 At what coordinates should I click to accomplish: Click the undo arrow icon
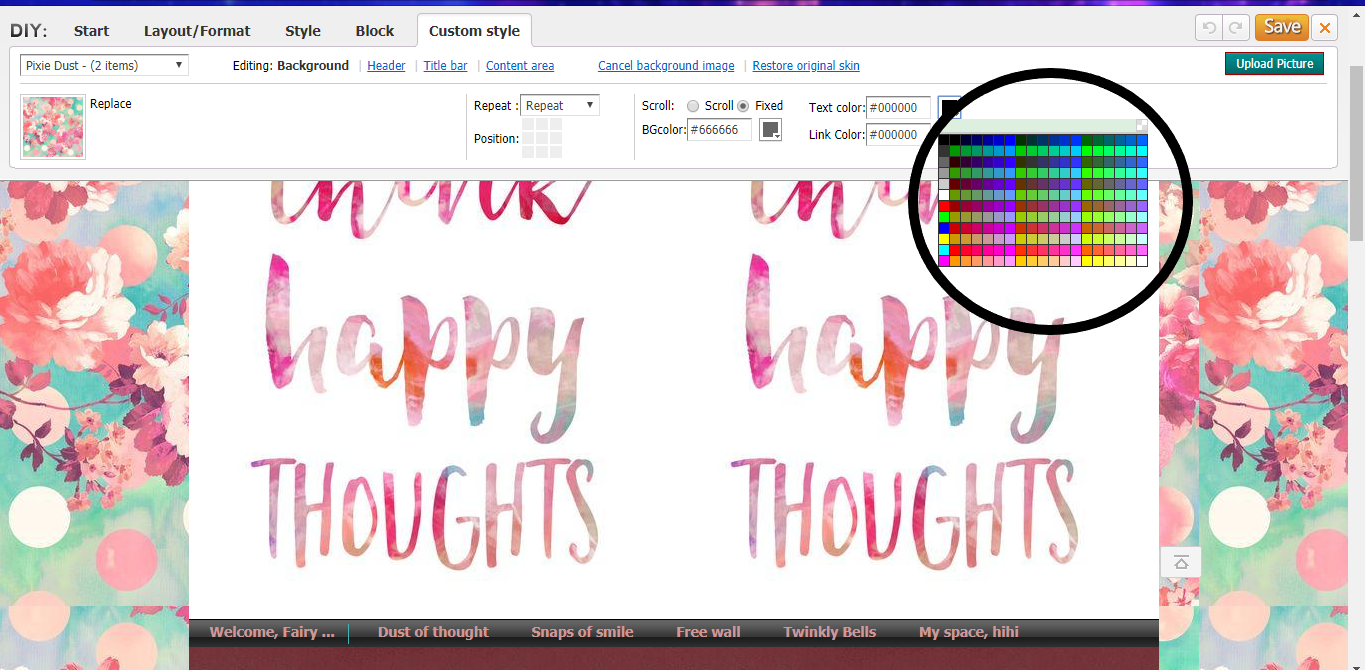1209,28
